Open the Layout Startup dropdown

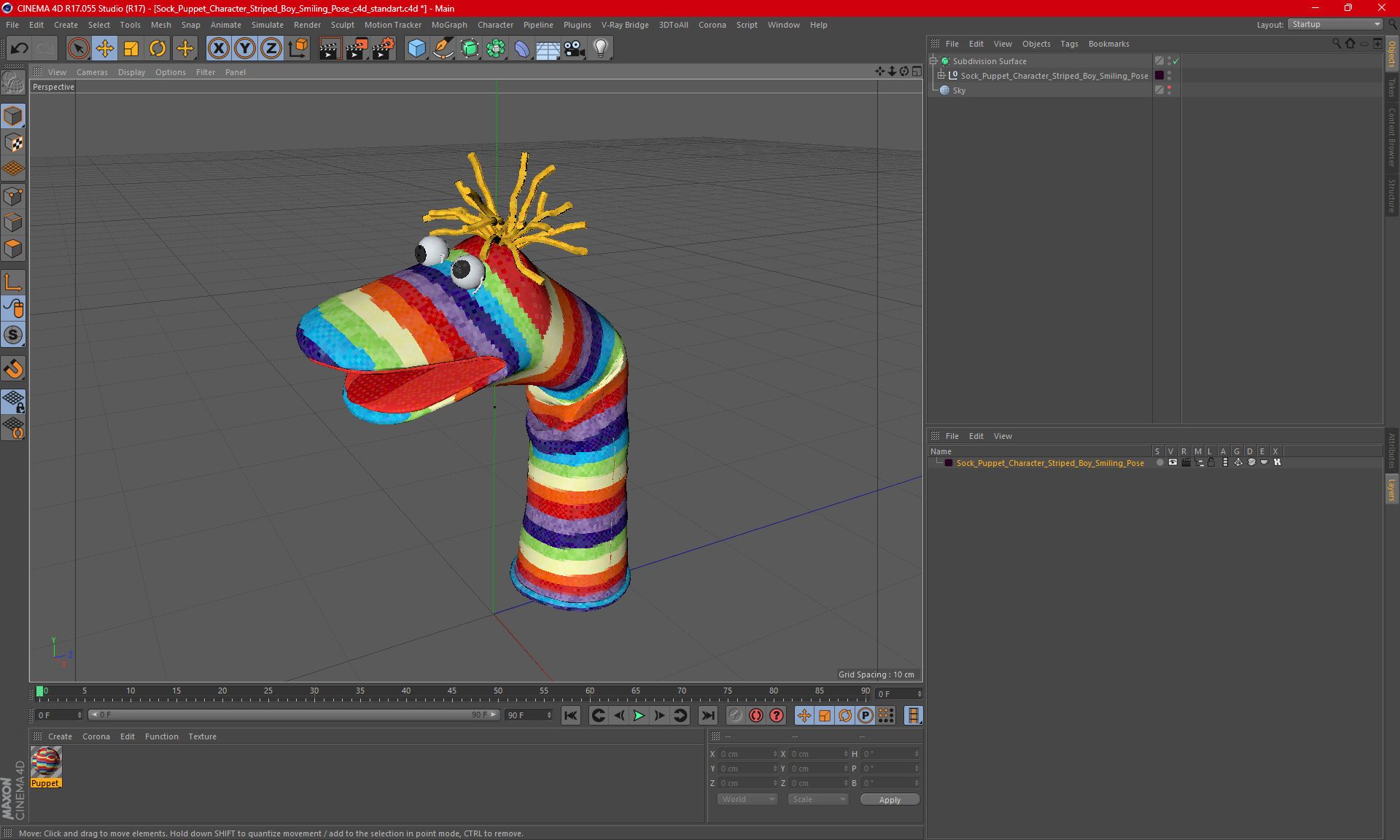[x=1336, y=25]
